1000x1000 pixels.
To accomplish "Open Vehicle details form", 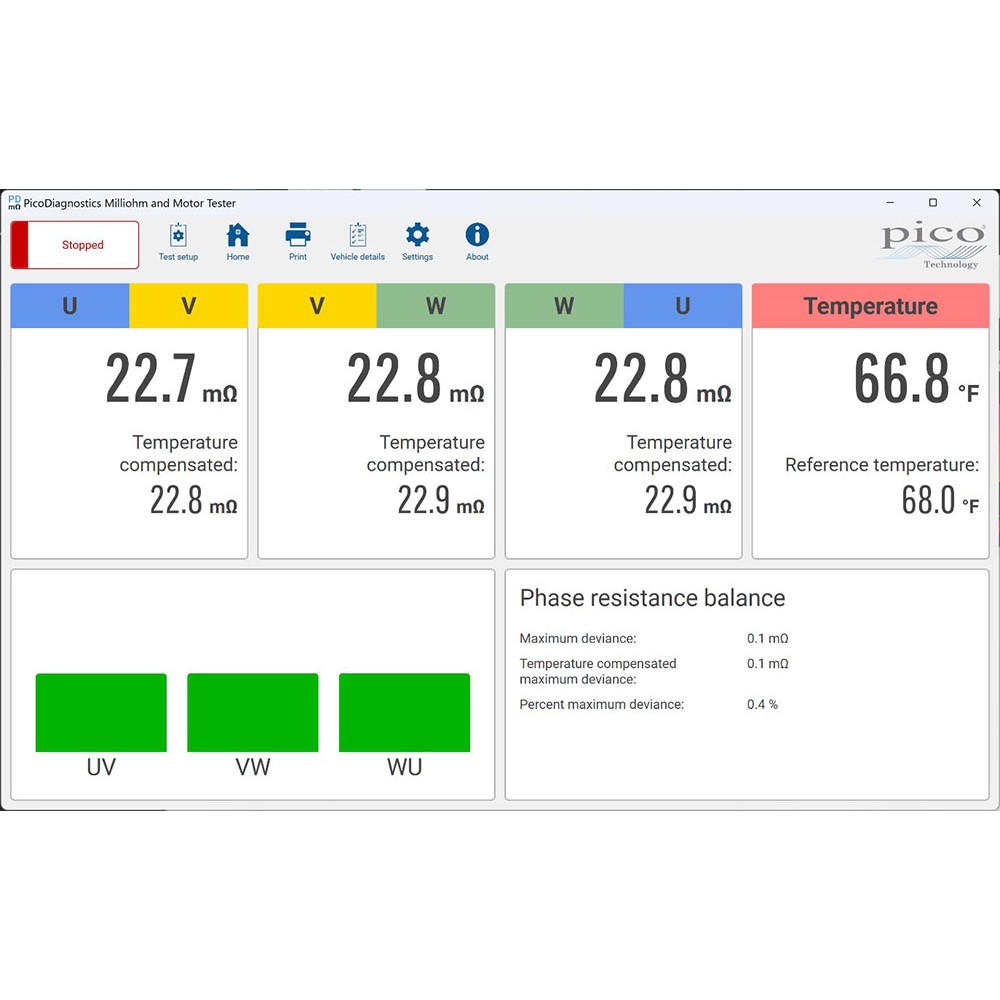I will pos(357,242).
